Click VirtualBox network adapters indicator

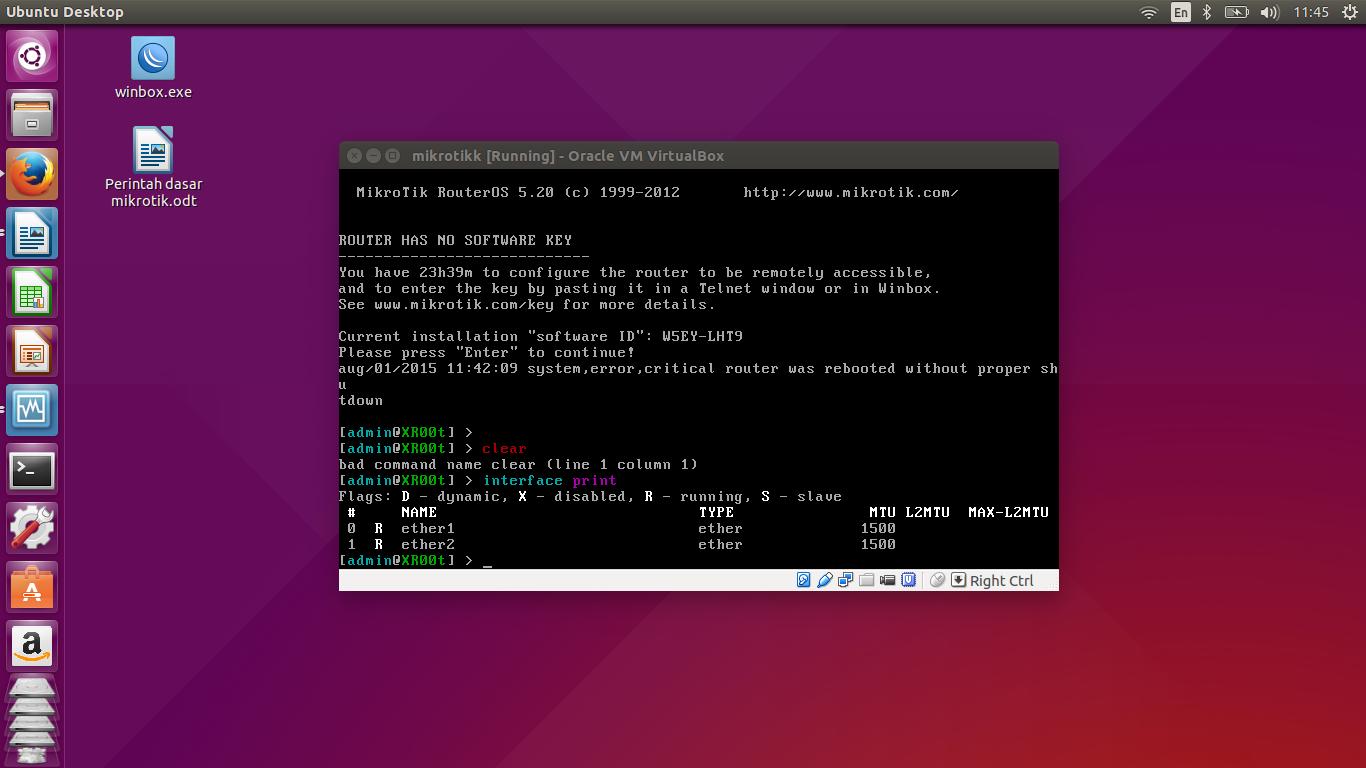[845, 580]
